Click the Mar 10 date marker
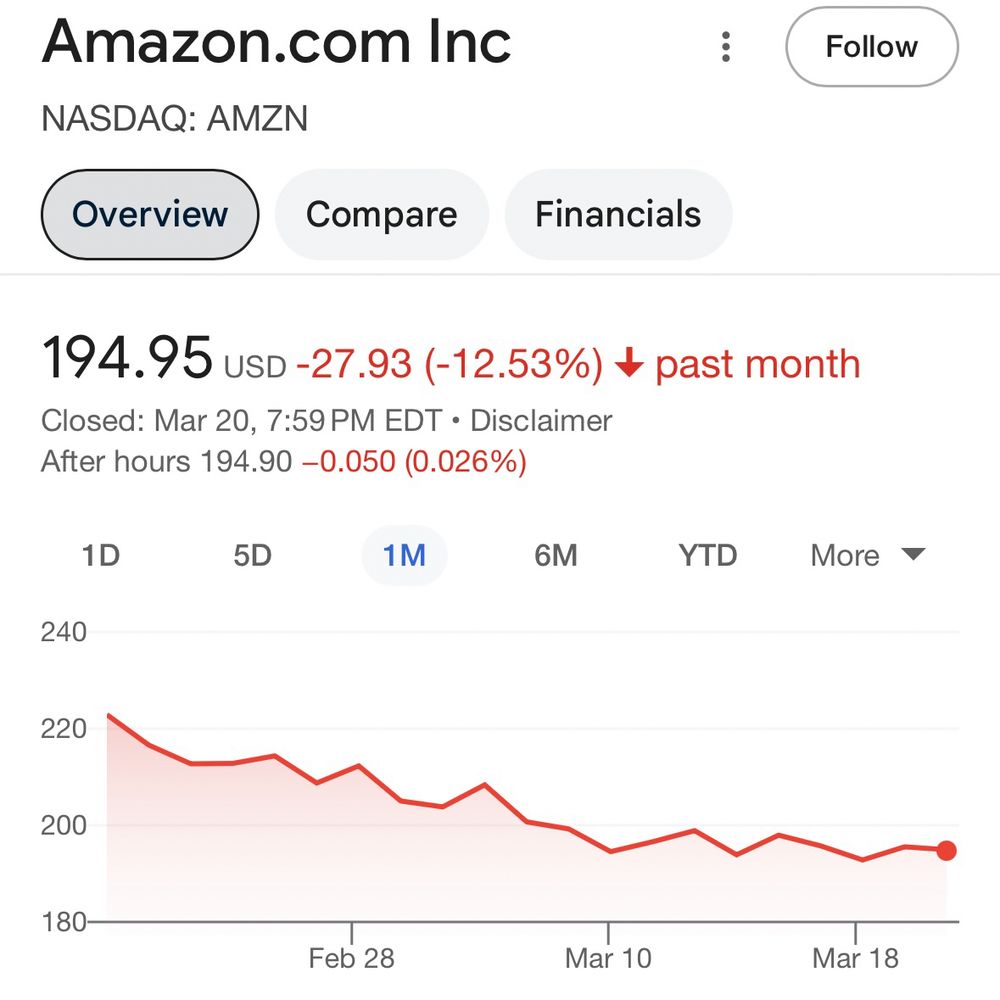 [608, 958]
